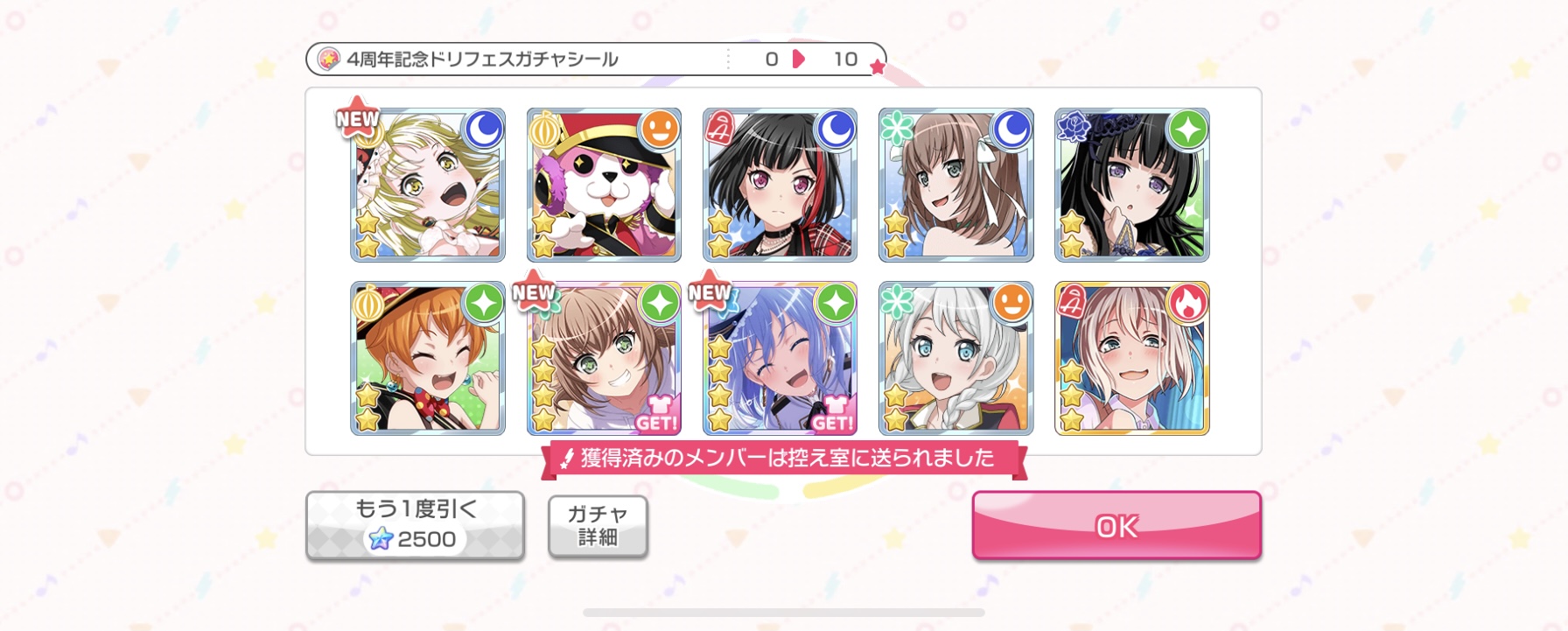
Task: Click the green sparkle icon on blue rose card
Action: click(1188, 129)
